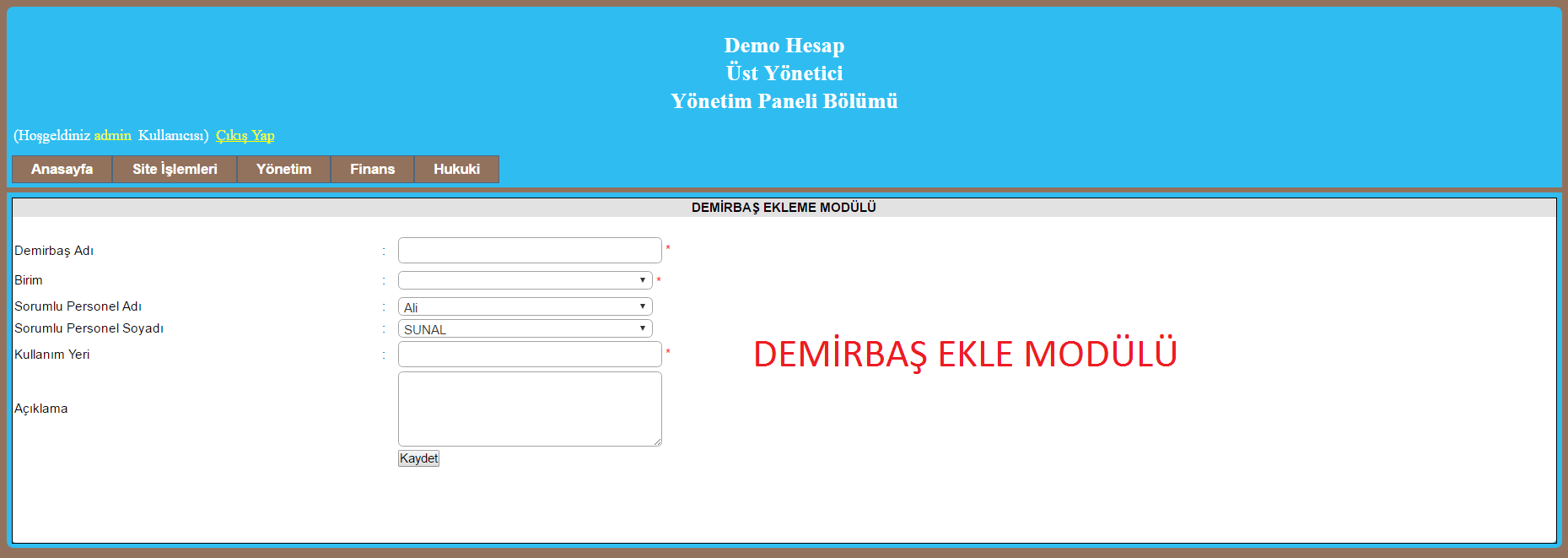Click into the Kullanım Yeri input field

click(530, 355)
